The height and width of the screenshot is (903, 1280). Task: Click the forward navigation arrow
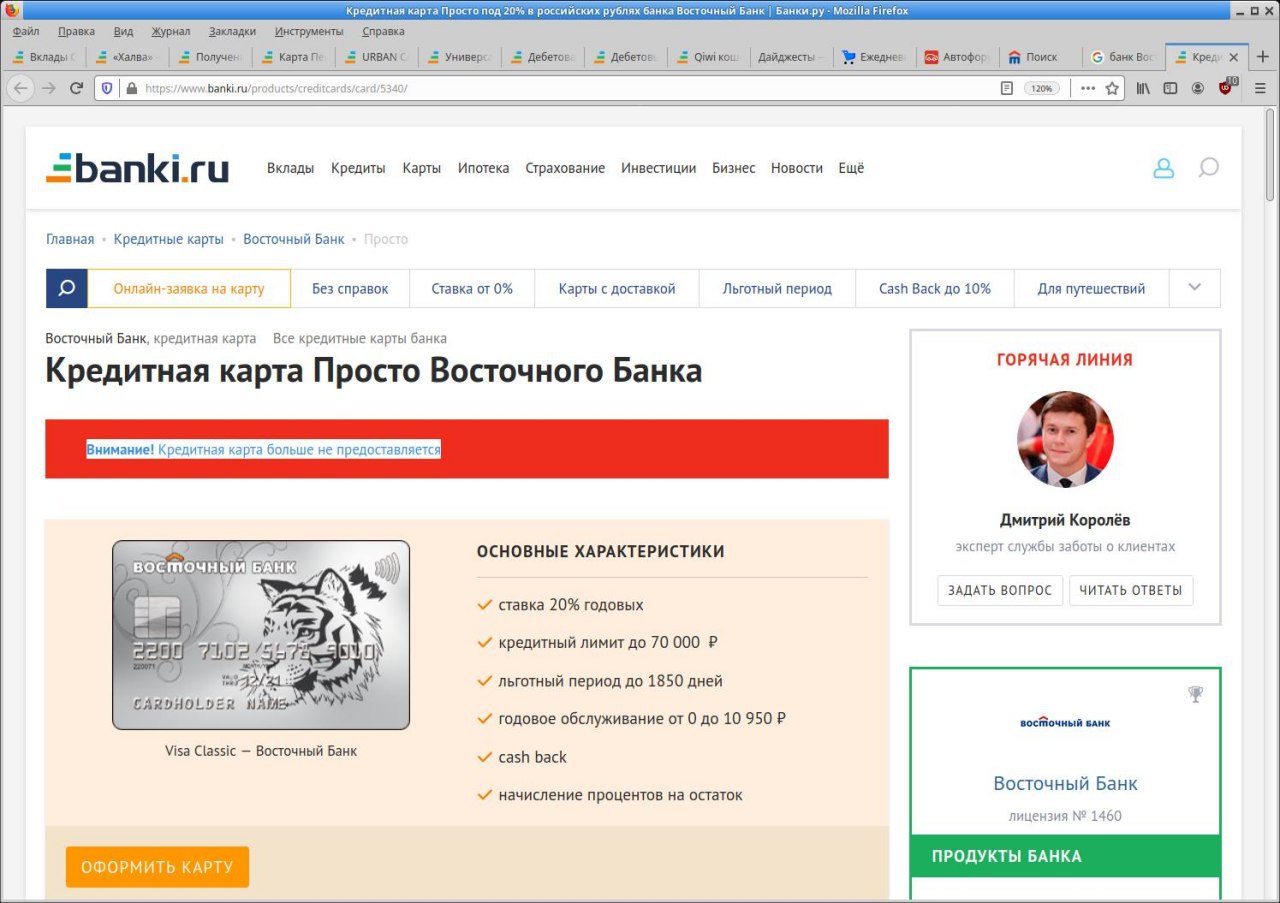click(x=48, y=88)
